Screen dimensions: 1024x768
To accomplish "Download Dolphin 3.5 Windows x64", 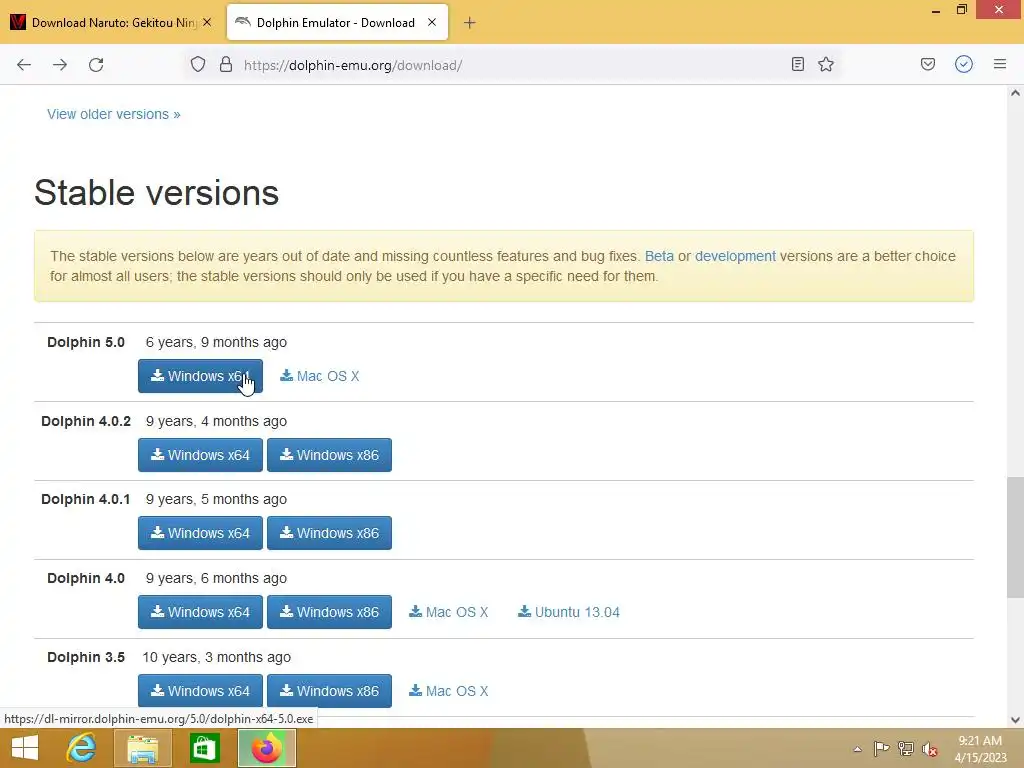I will 200,691.
